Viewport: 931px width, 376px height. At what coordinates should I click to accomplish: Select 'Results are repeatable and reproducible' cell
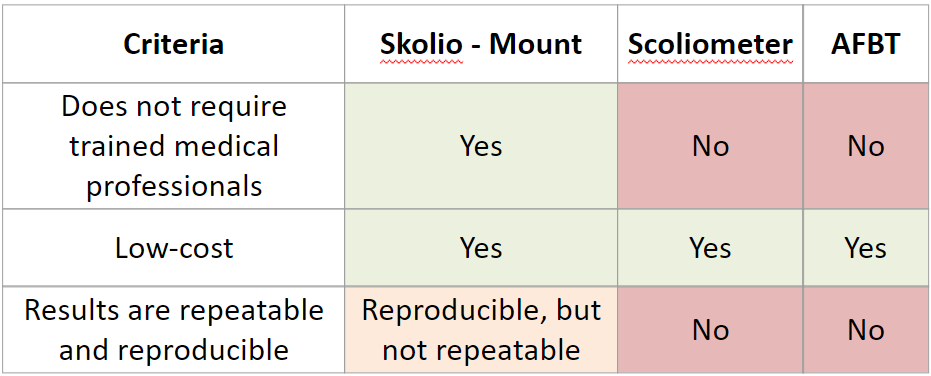[173, 330]
